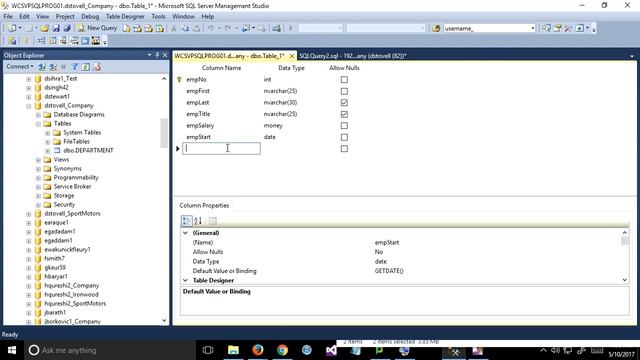The width and height of the screenshot is (640, 360).
Task: Click the Save All icon
Action: [67, 28]
